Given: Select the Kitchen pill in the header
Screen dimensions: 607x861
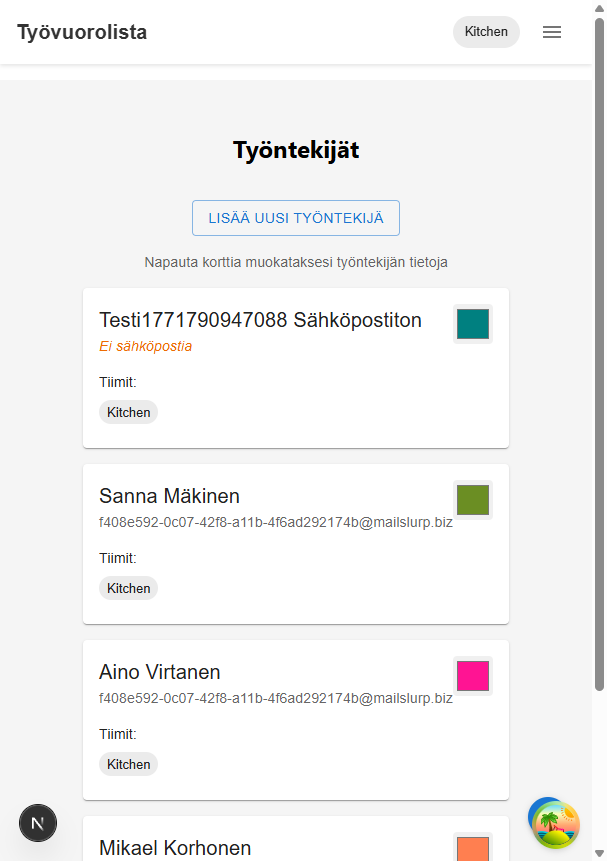Looking at the screenshot, I should click(x=486, y=31).
